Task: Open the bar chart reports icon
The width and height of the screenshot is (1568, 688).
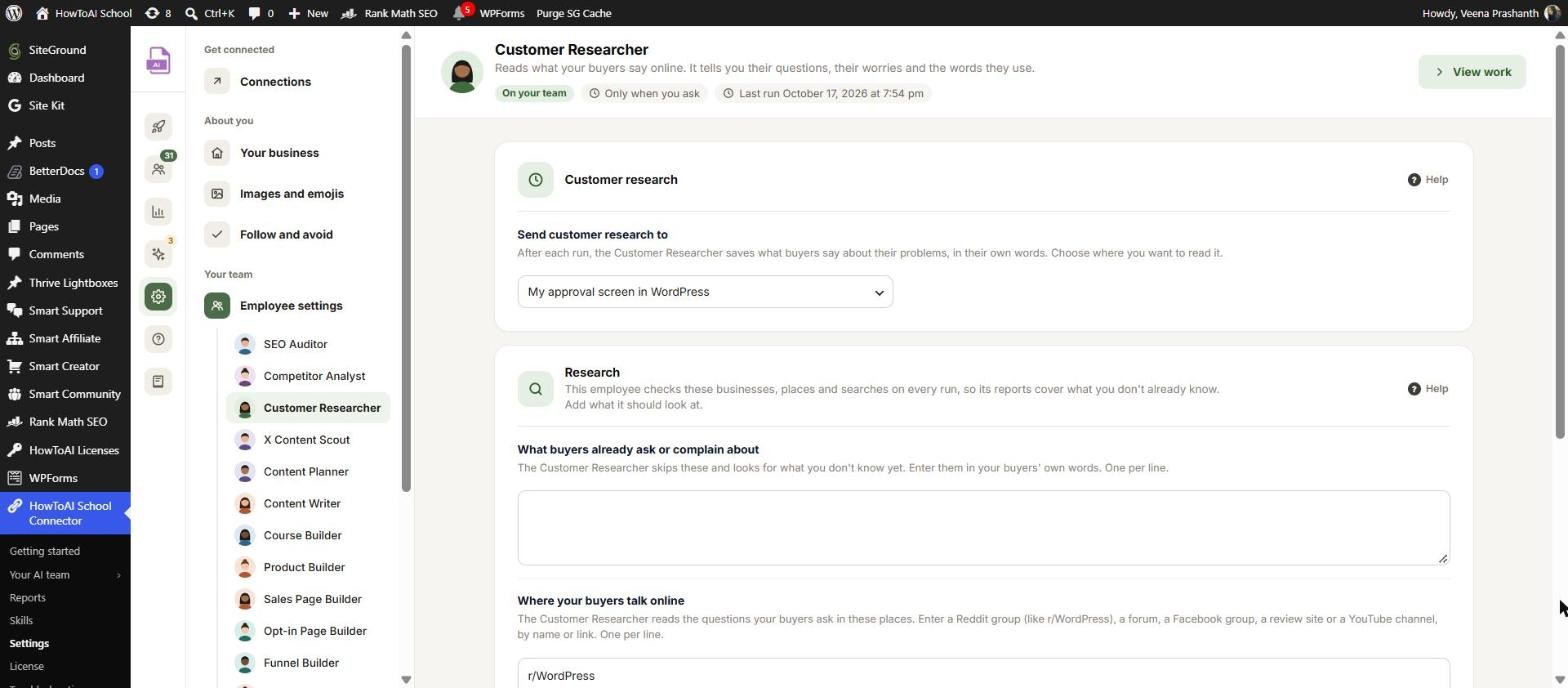Action: 158,211
